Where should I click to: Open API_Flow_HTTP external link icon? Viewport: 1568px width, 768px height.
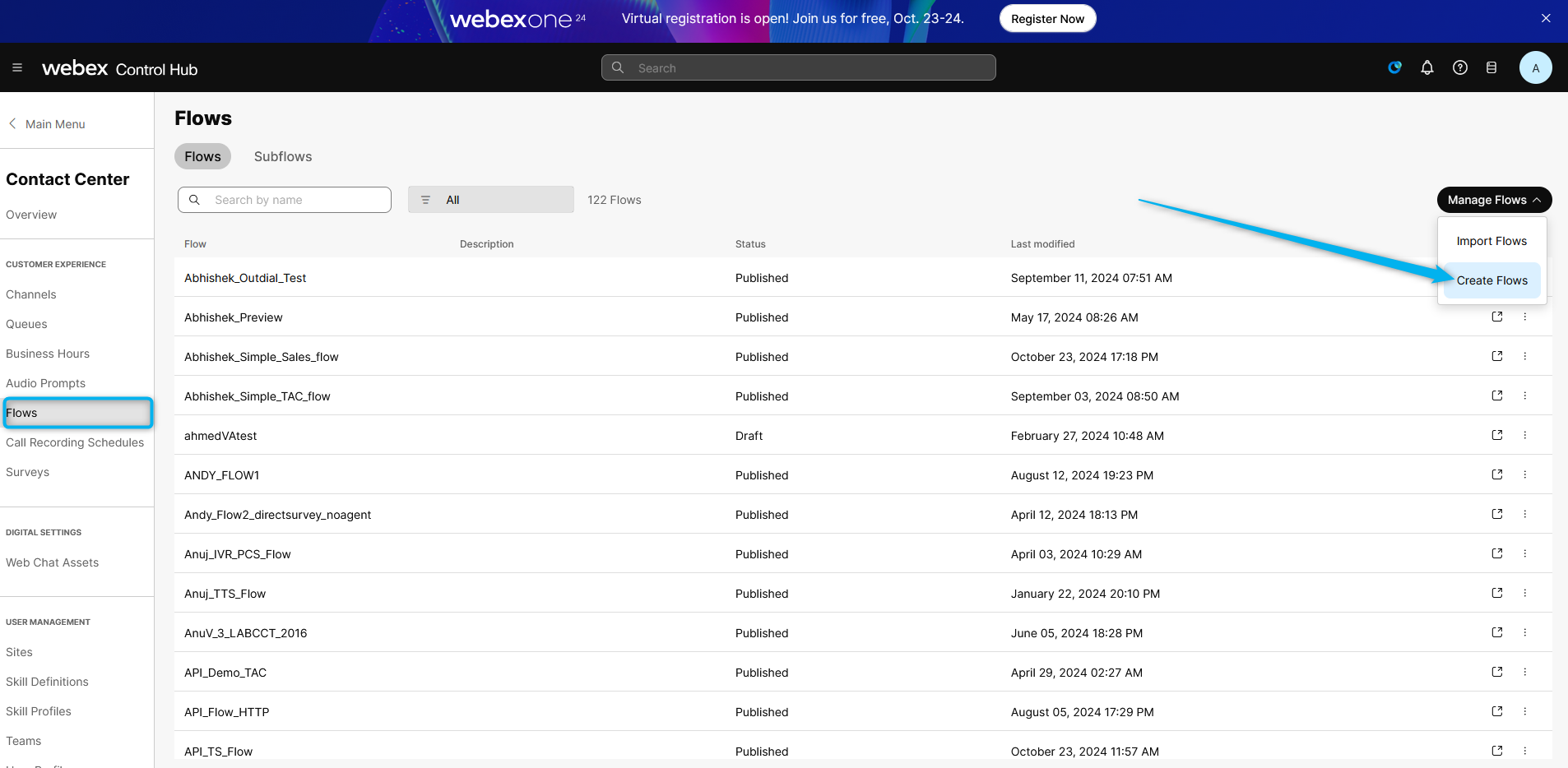[1497, 711]
